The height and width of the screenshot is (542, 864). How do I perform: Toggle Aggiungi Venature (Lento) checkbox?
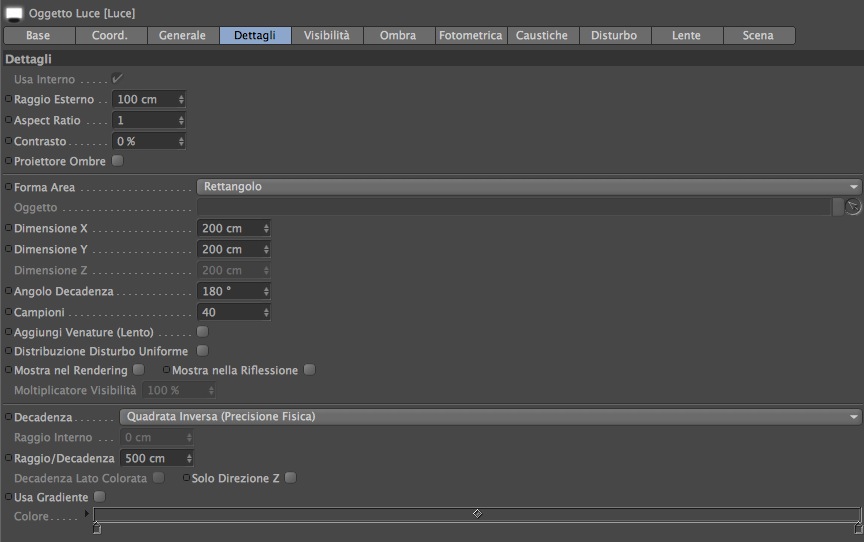[x=203, y=332]
